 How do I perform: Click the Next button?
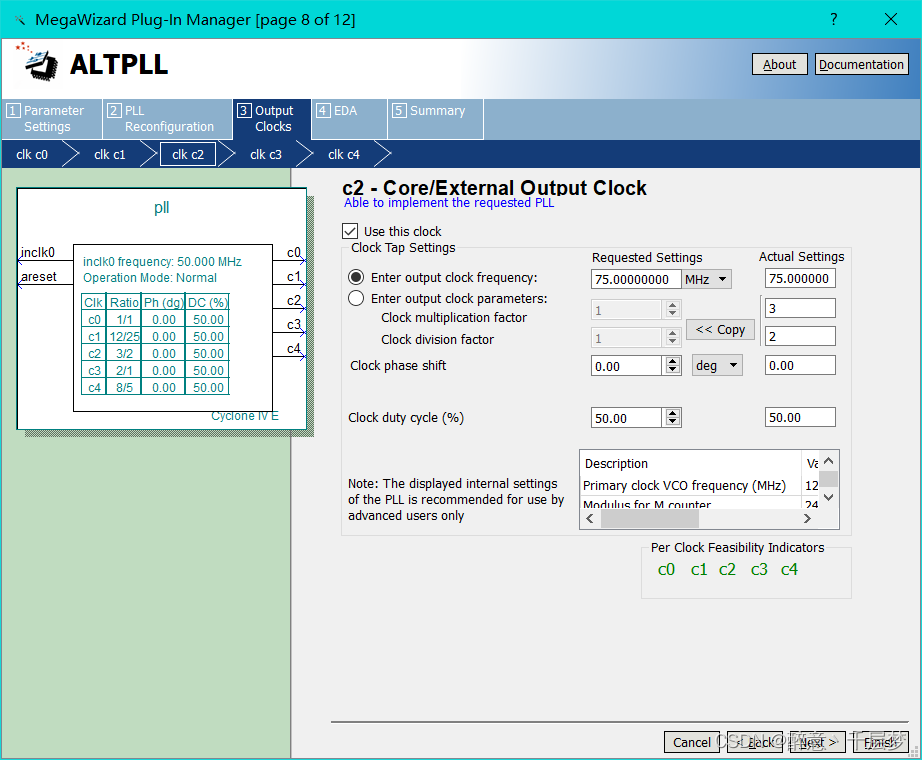(x=818, y=742)
